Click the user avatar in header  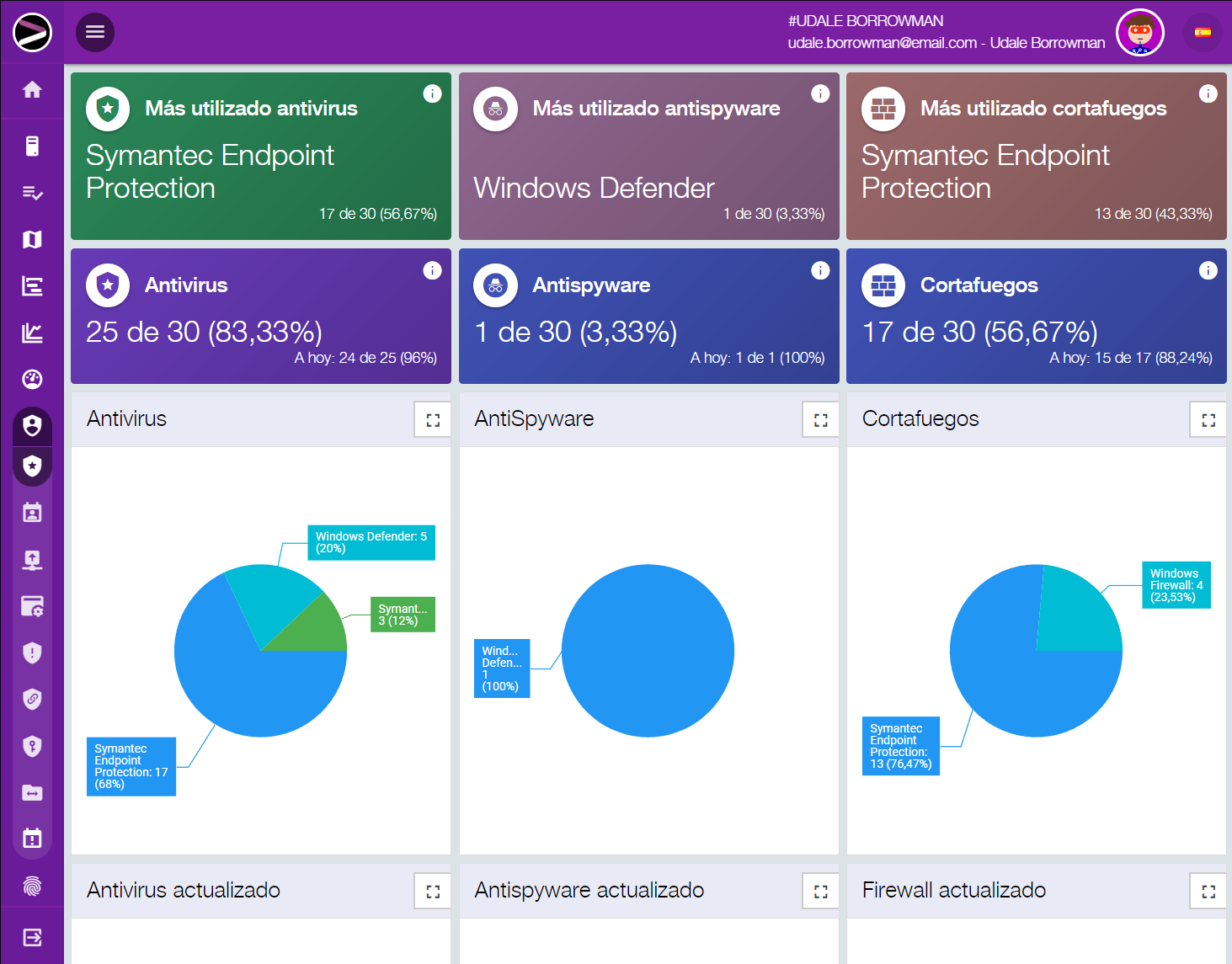pos(1139,33)
